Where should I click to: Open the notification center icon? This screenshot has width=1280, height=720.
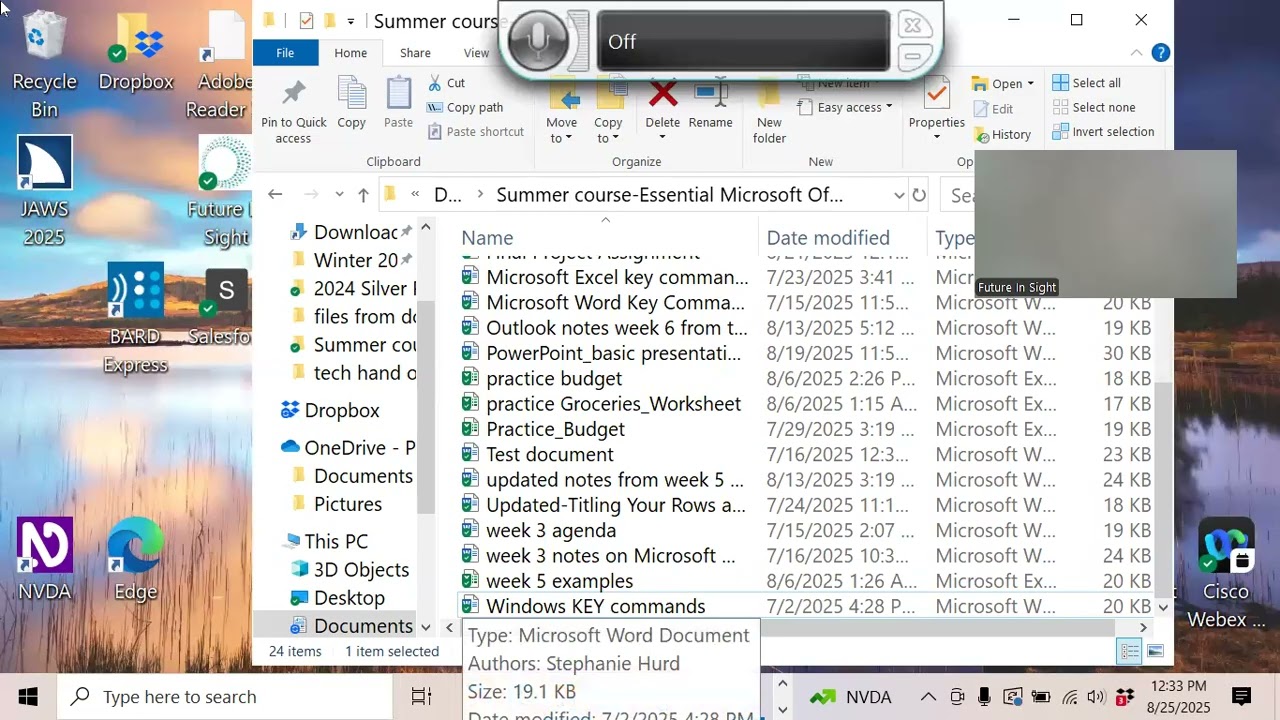pyautogui.click(x=1241, y=697)
